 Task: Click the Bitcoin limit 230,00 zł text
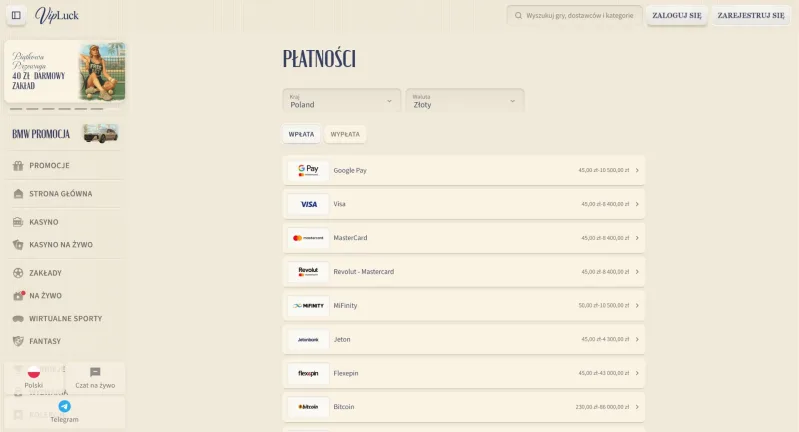point(602,407)
